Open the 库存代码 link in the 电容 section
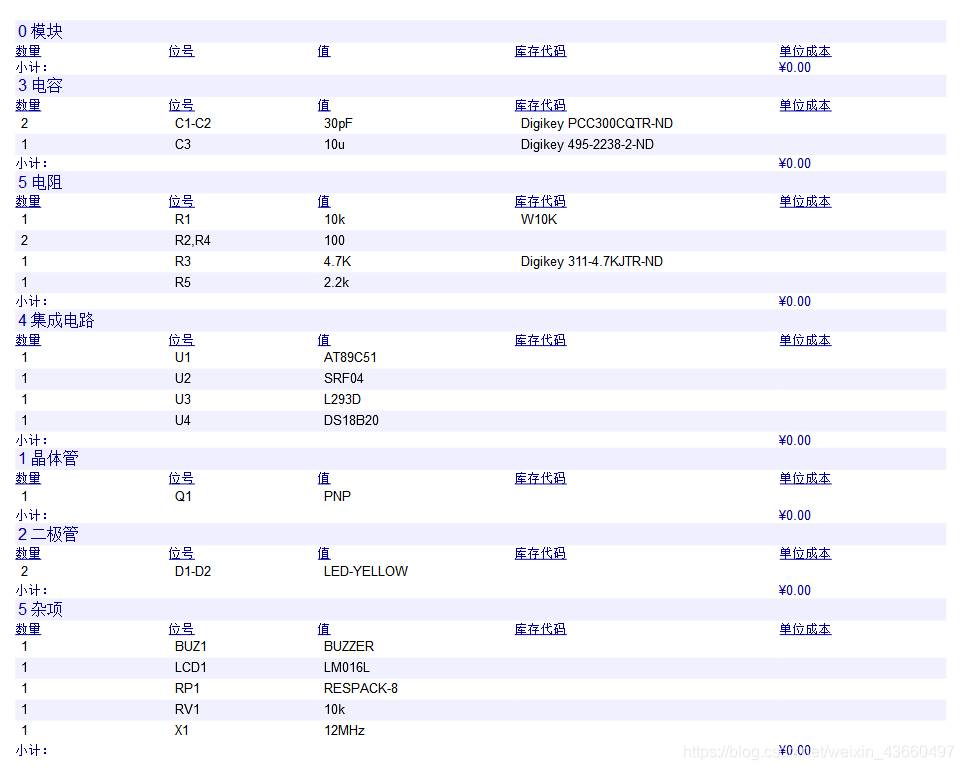Image resolution: width=964 pixels, height=770 pixels. pyautogui.click(x=540, y=105)
